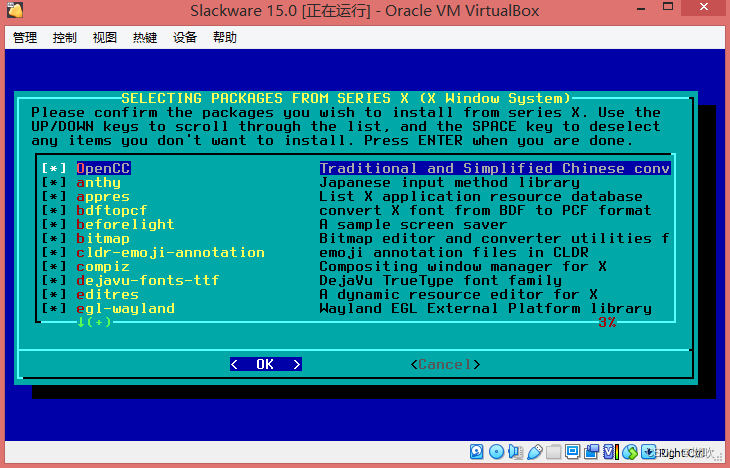This screenshot has height=468, width=730.
Task: Toggle the dejavu-fonts-ttf checkbox
Action: click(x=54, y=280)
